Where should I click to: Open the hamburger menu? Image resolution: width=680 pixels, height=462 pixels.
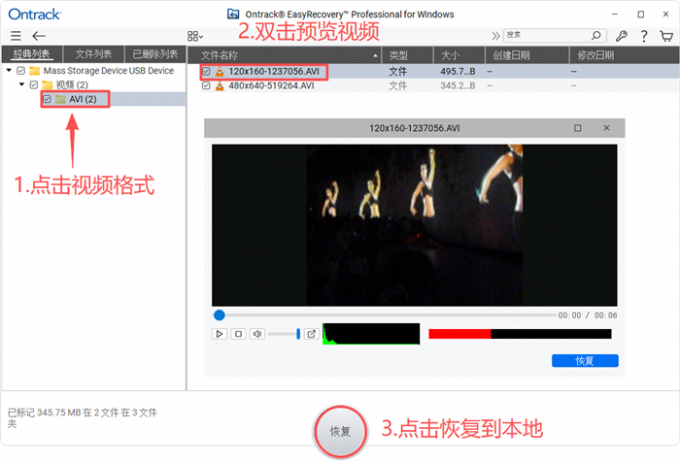16,36
